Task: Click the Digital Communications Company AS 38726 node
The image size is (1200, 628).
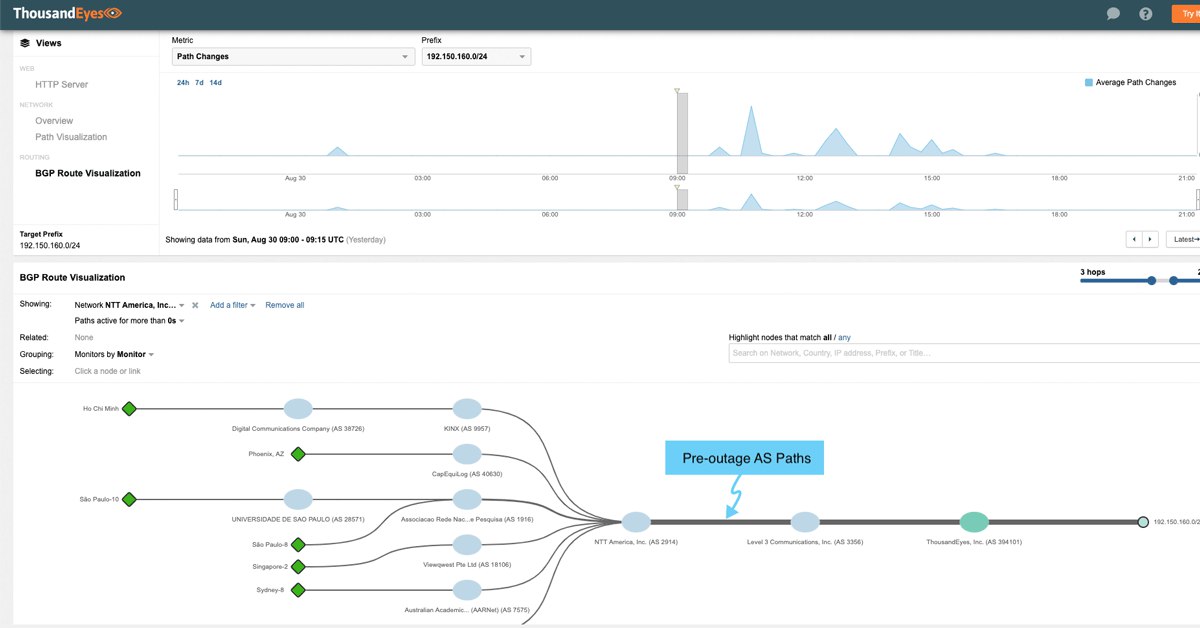Action: (298, 409)
